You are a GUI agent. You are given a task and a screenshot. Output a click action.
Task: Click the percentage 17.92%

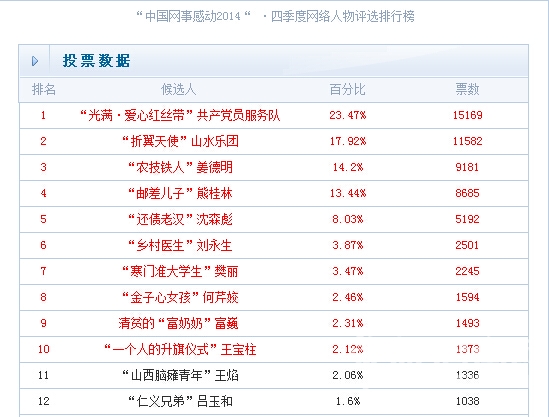[348, 141]
